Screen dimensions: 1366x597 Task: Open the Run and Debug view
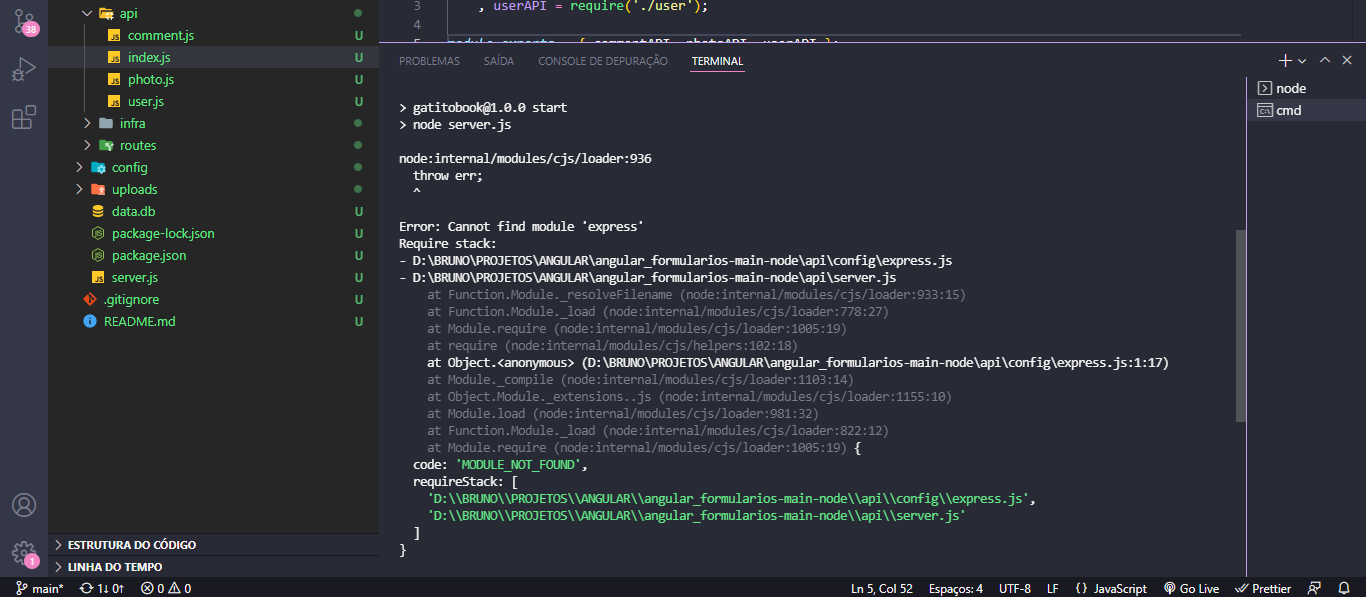pos(24,70)
